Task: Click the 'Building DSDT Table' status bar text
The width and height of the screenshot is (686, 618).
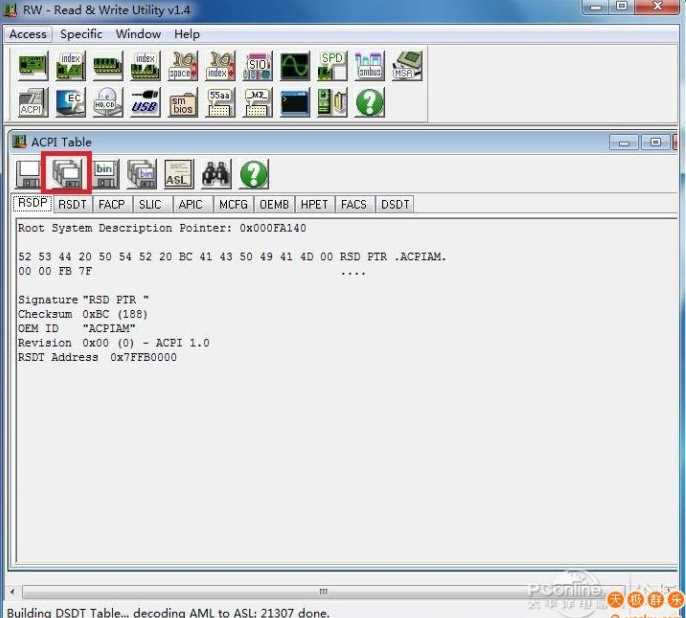Action: [x=168, y=612]
